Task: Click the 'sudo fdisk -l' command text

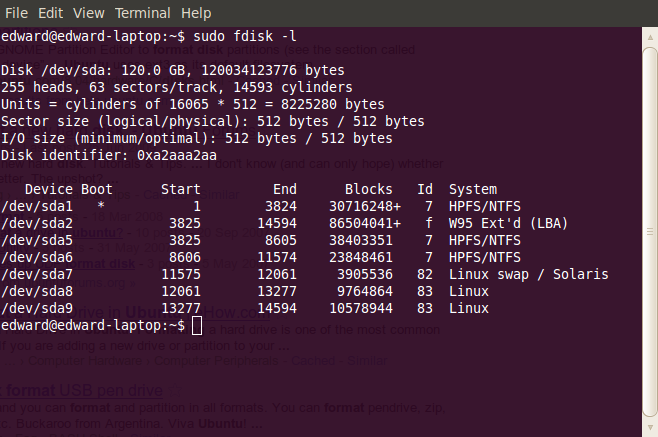Action: (245, 37)
